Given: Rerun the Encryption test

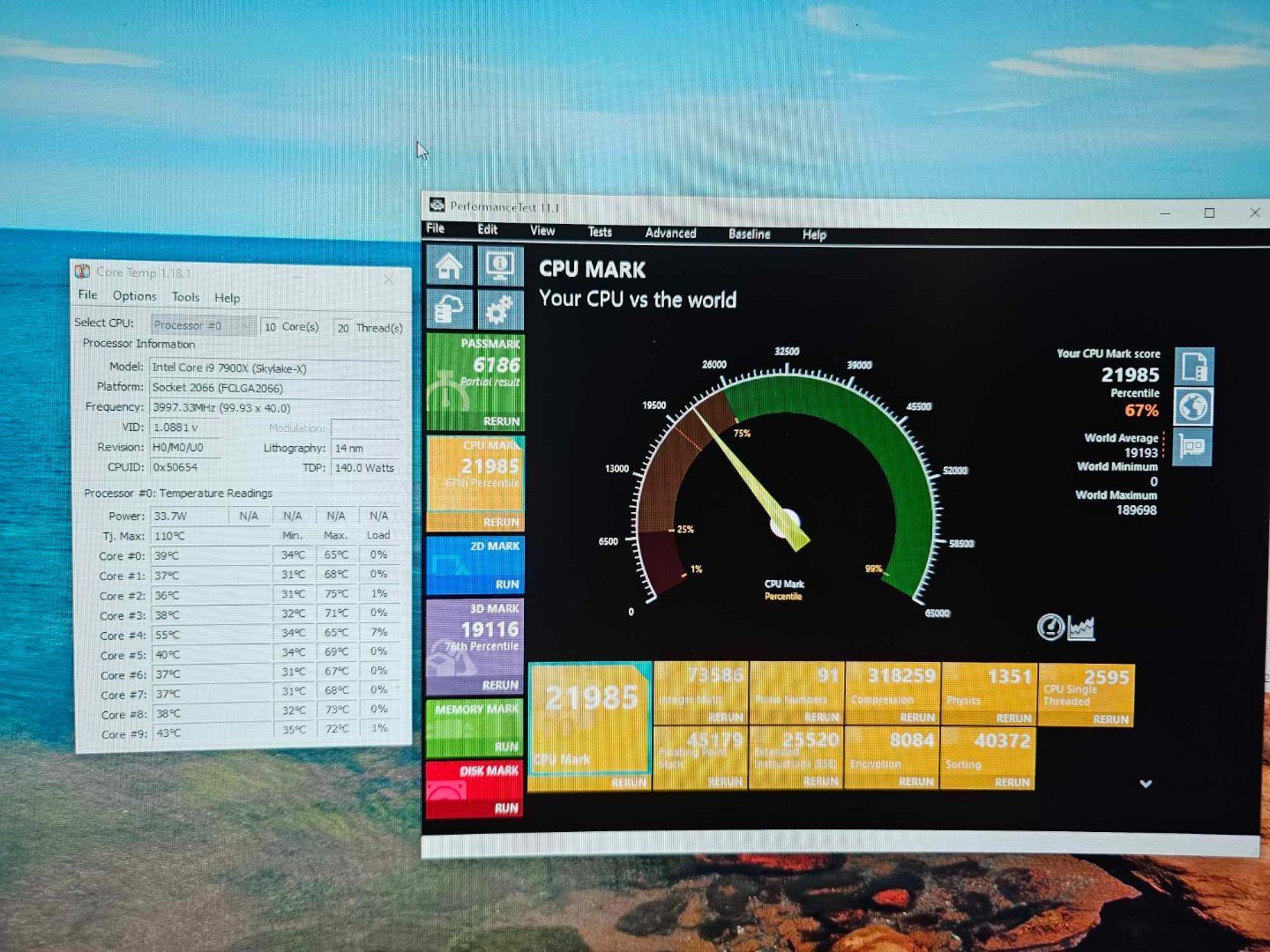Looking at the screenshot, I should [916, 782].
